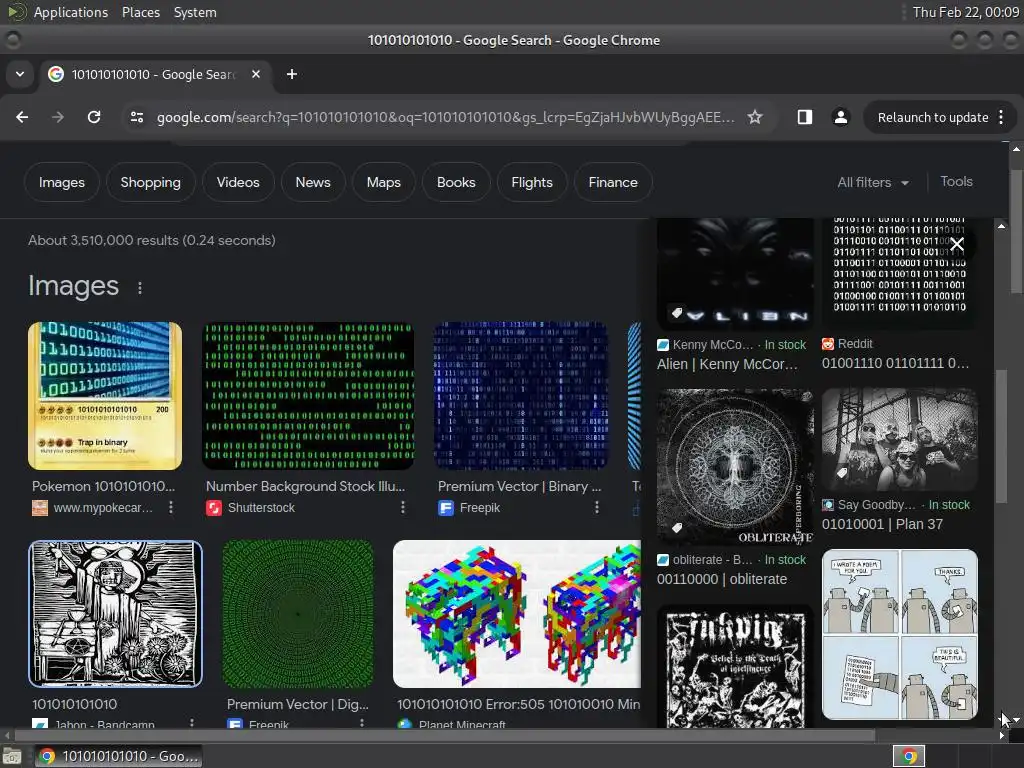The width and height of the screenshot is (1024, 768).
Task: Open the robot poem comic thumbnail
Action: pos(899,634)
